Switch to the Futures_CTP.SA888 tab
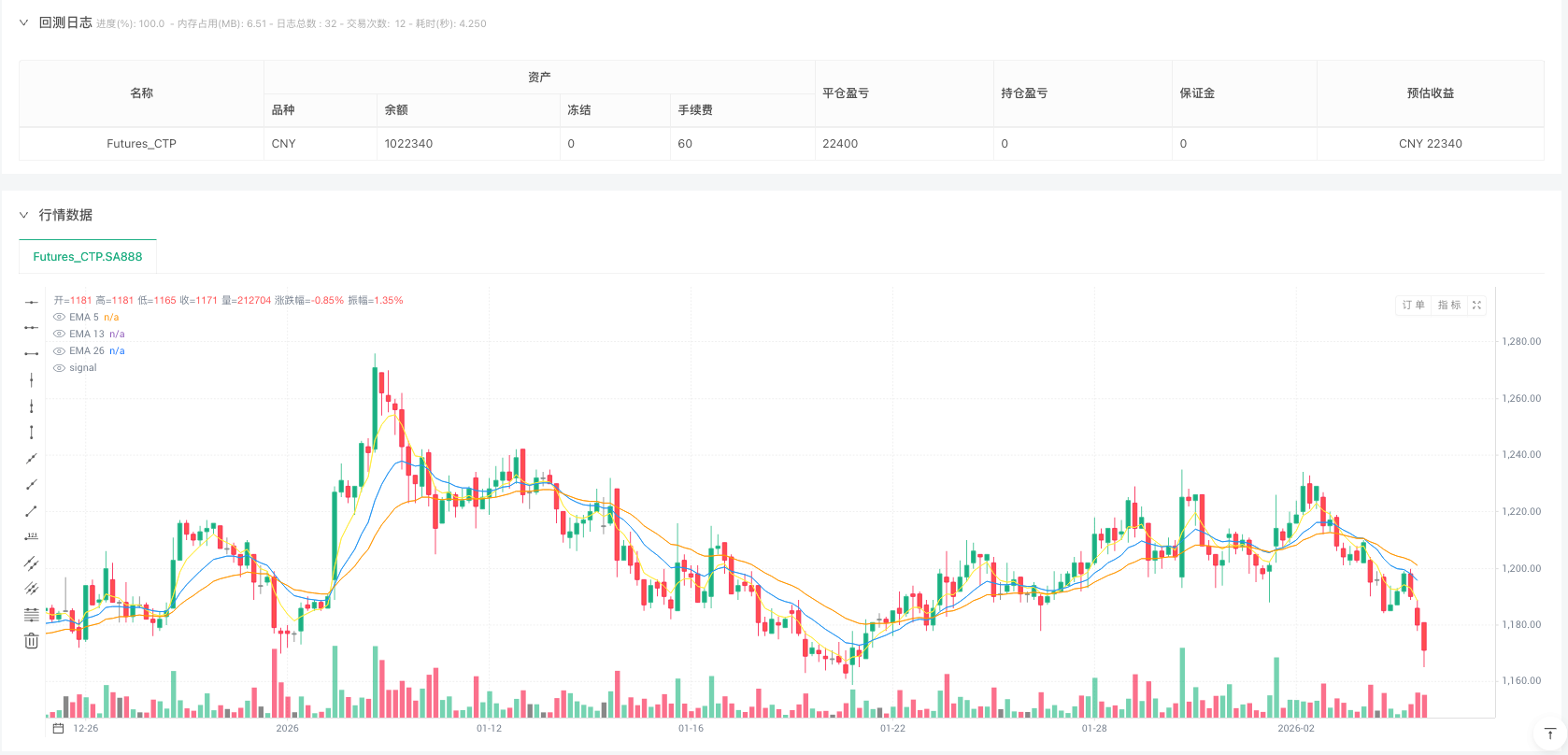Screen dimensions: 1568x755 (x=88, y=257)
